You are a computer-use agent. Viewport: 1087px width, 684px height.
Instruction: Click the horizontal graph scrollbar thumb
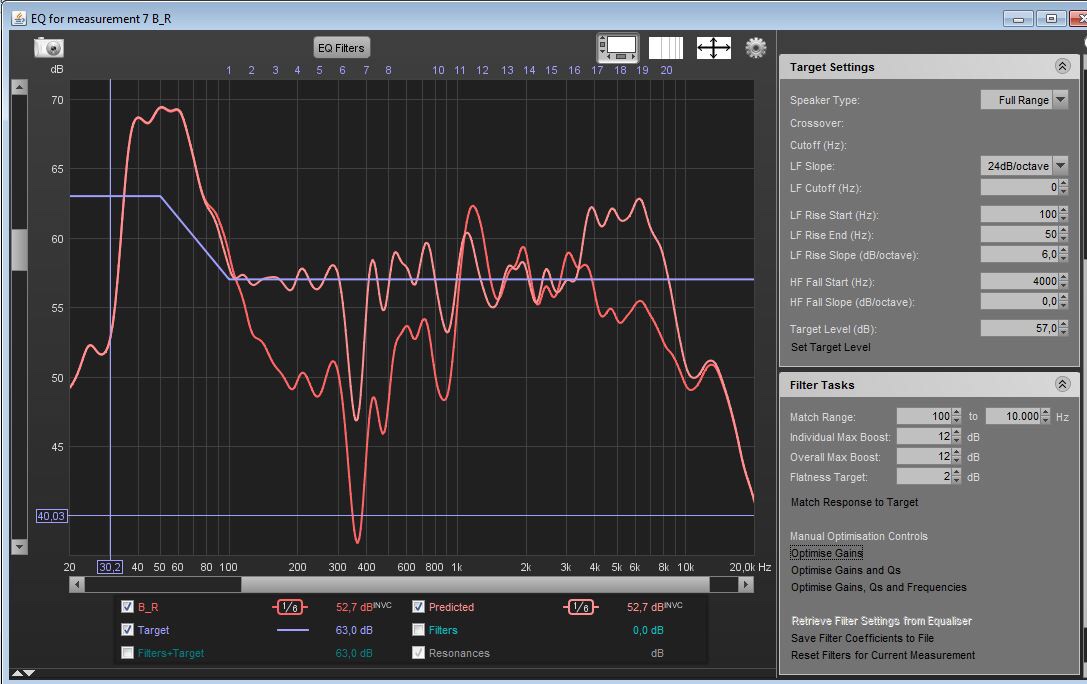point(475,585)
